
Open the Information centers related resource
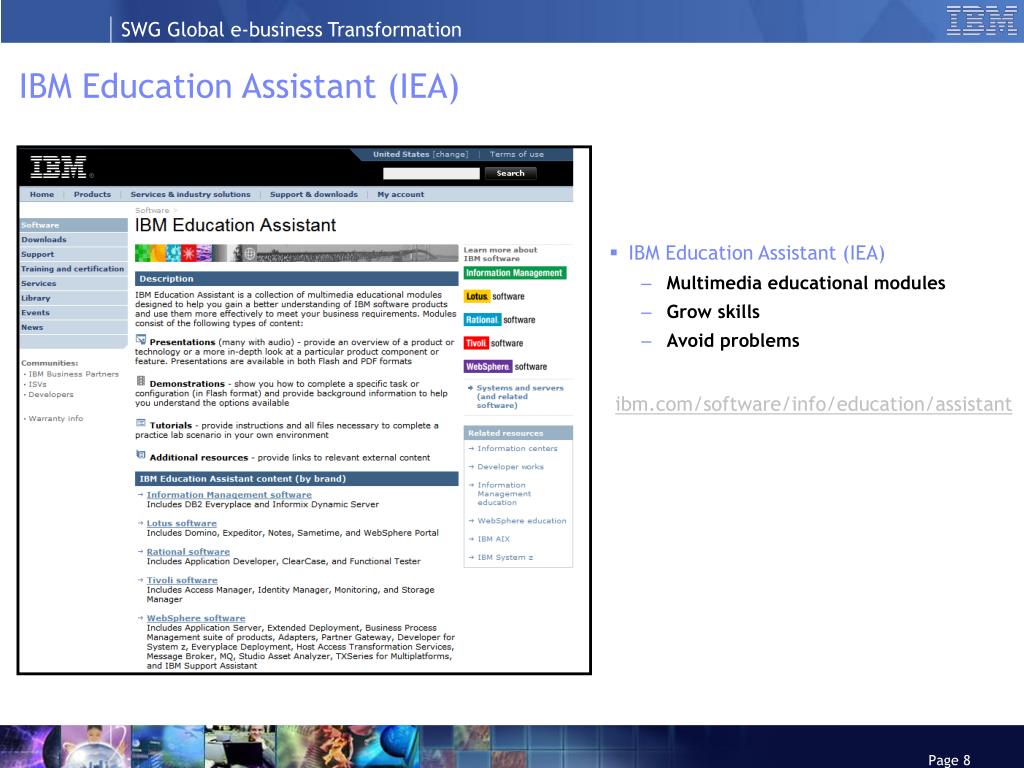517,449
